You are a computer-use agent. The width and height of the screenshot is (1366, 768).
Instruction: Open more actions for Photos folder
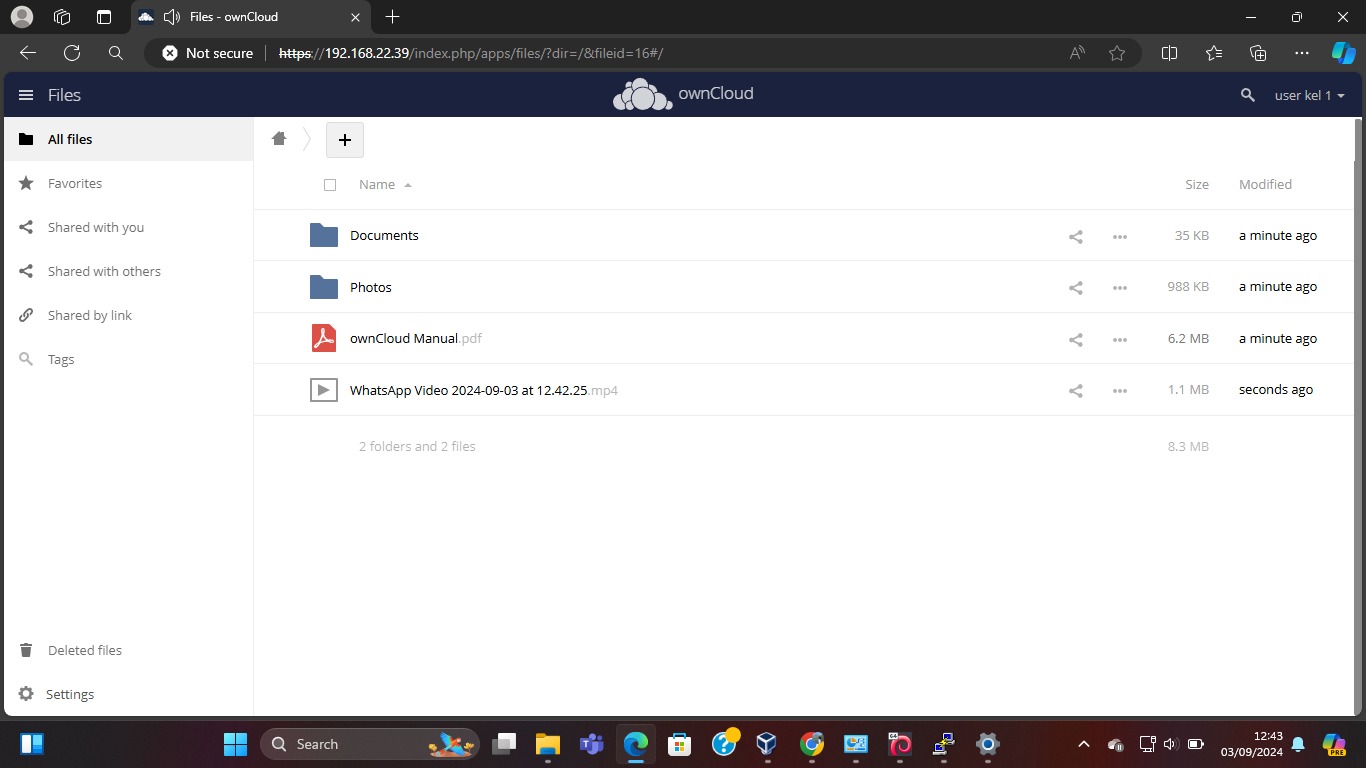coord(1120,287)
